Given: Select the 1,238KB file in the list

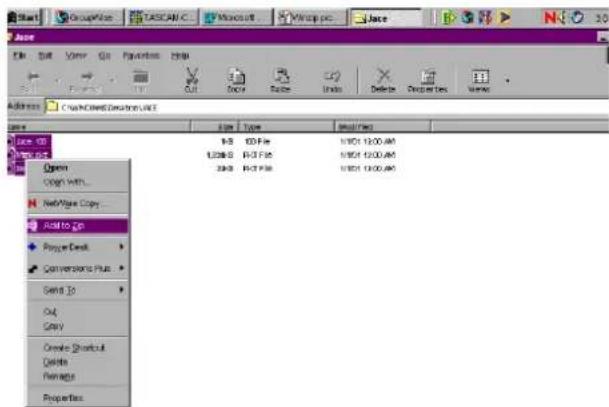Looking at the screenshot, I should click(x=30, y=155).
